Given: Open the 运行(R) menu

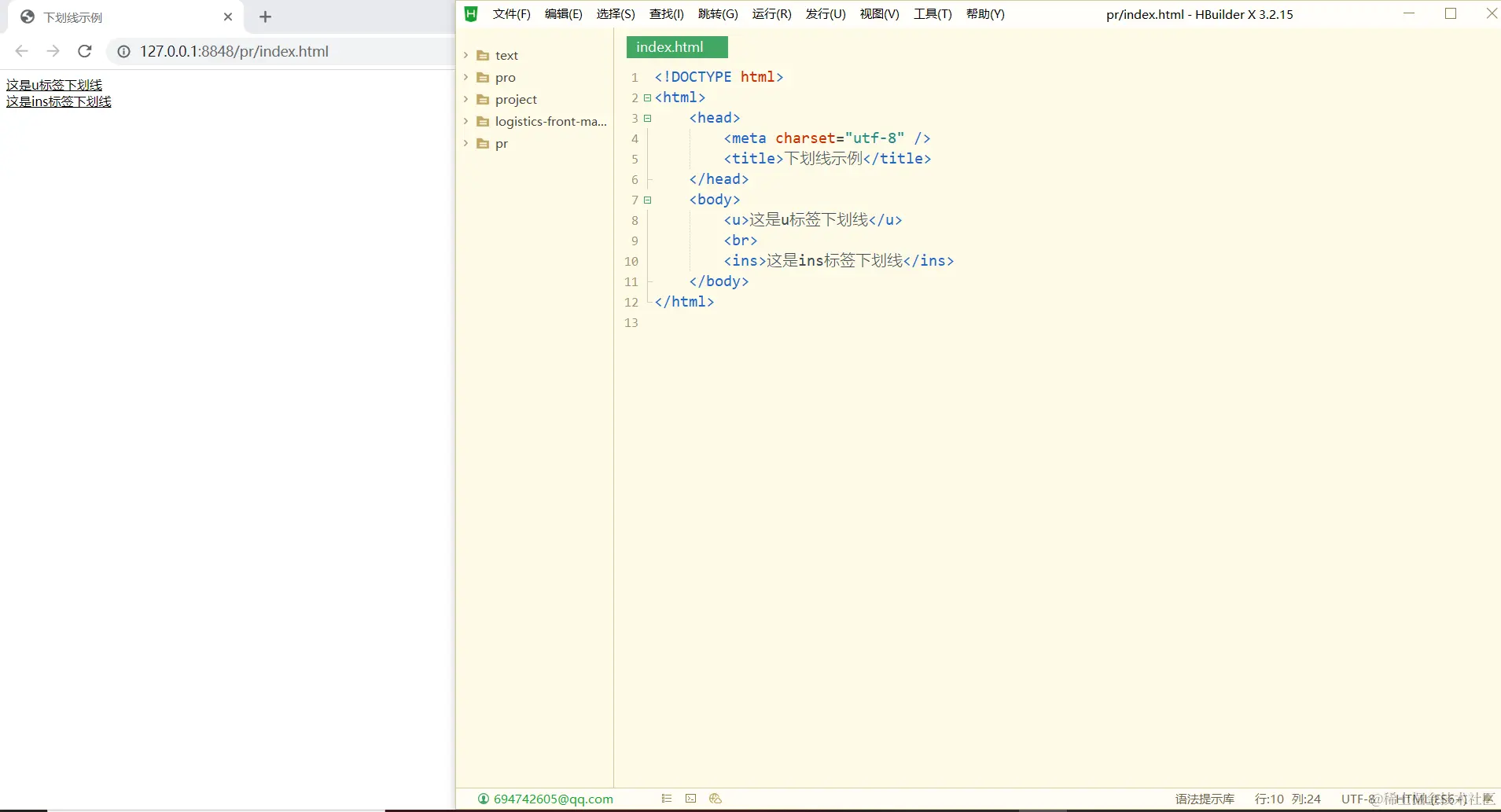Looking at the screenshot, I should pos(771,14).
